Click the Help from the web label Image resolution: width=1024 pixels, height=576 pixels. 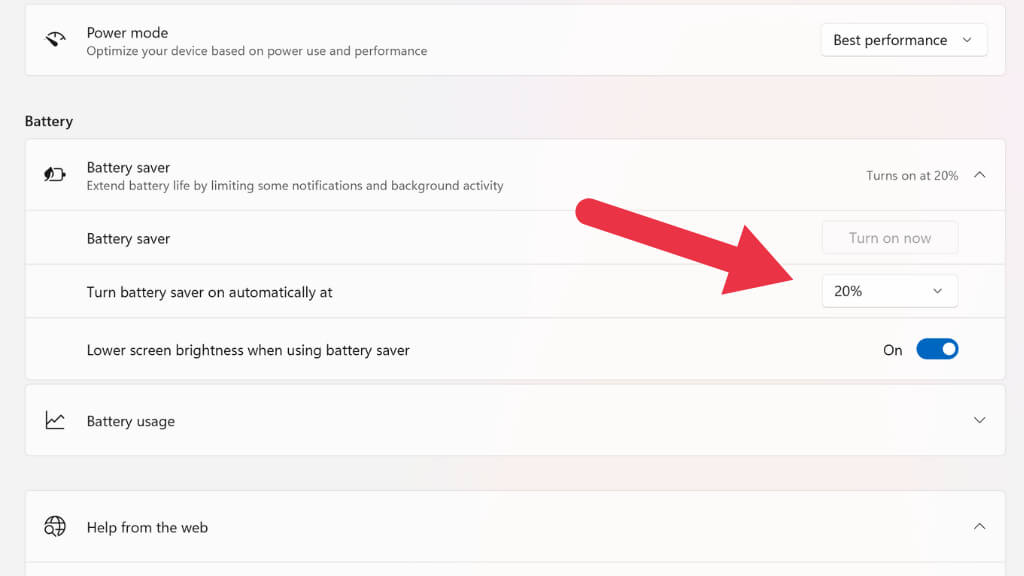pyautogui.click(x=147, y=528)
